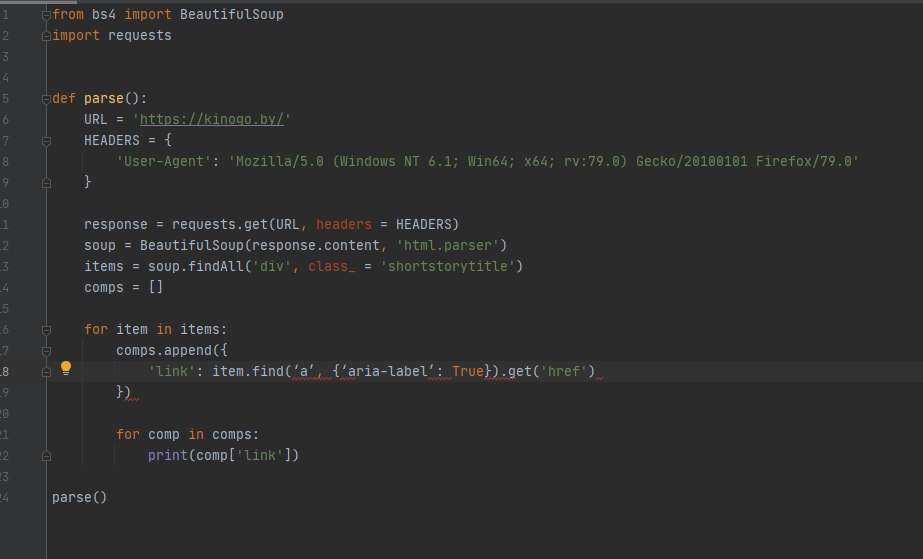Click the 'href' string in get call
The width and height of the screenshot is (923, 559).
(x=564, y=371)
